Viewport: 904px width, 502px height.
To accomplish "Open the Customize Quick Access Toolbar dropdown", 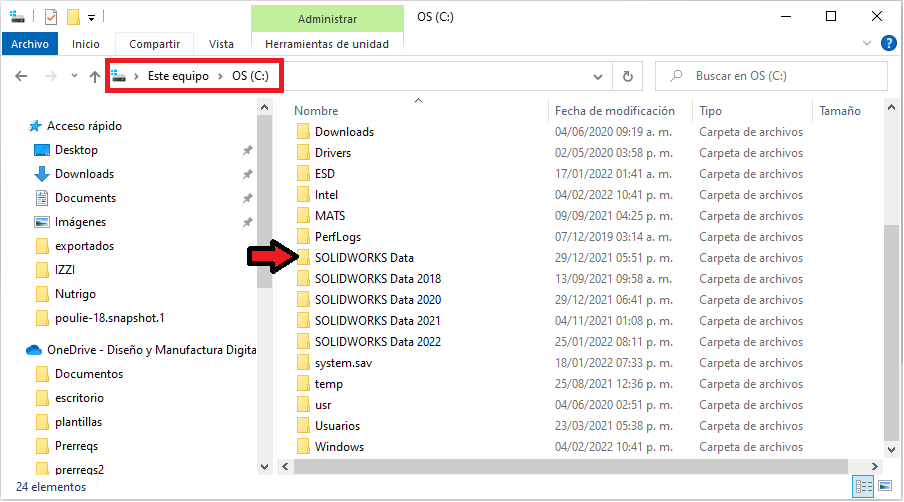I will coord(91,18).
